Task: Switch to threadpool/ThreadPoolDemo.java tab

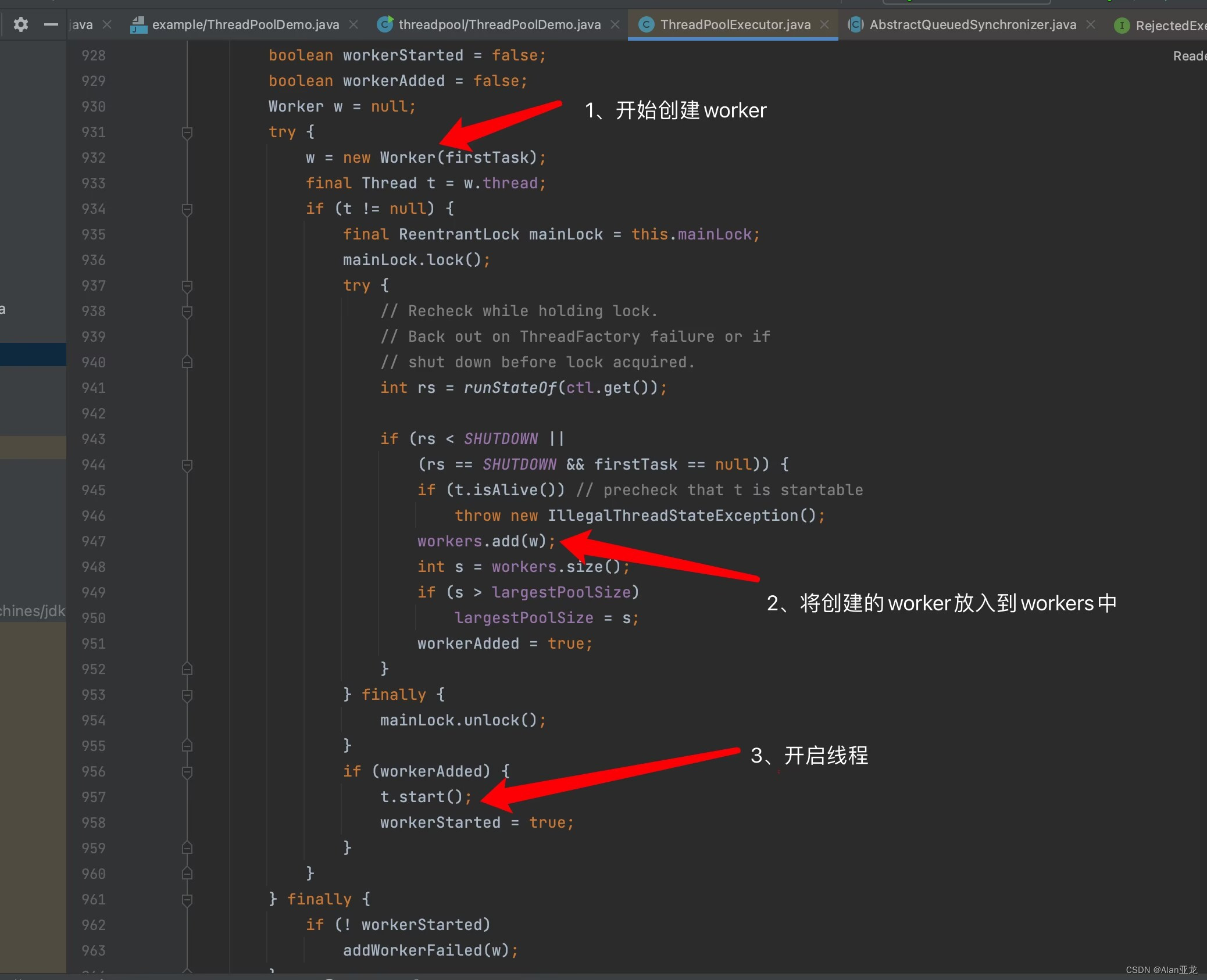Action: click(x=499, y=24)
